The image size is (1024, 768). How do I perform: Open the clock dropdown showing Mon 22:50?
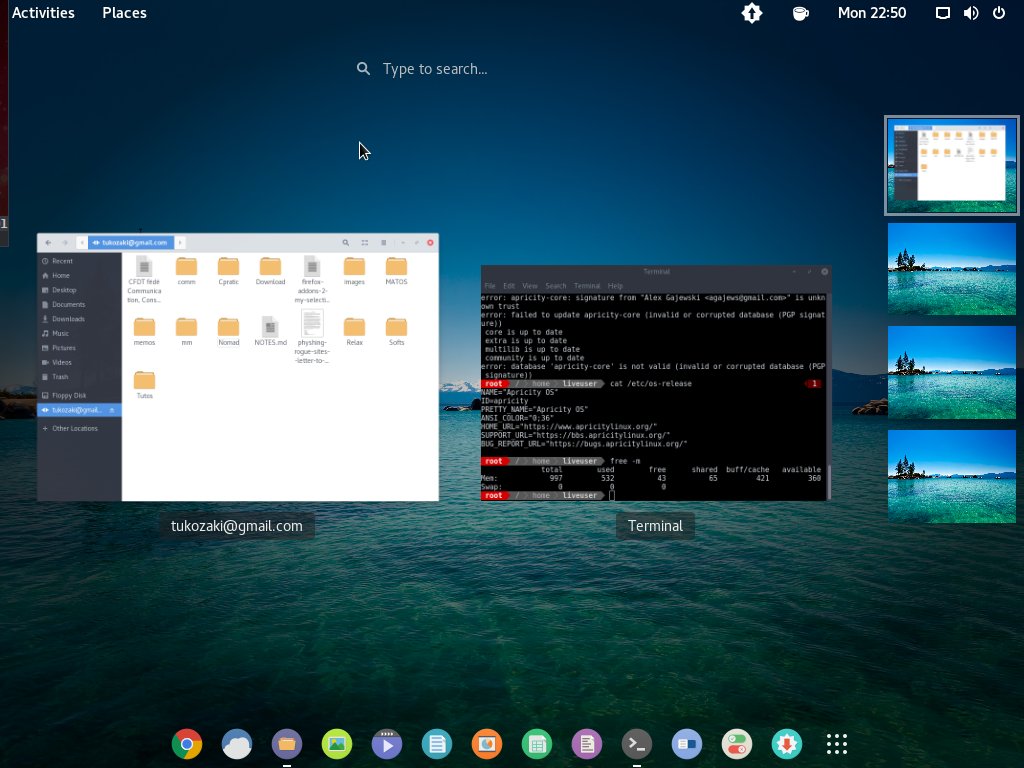click(872, 13)
